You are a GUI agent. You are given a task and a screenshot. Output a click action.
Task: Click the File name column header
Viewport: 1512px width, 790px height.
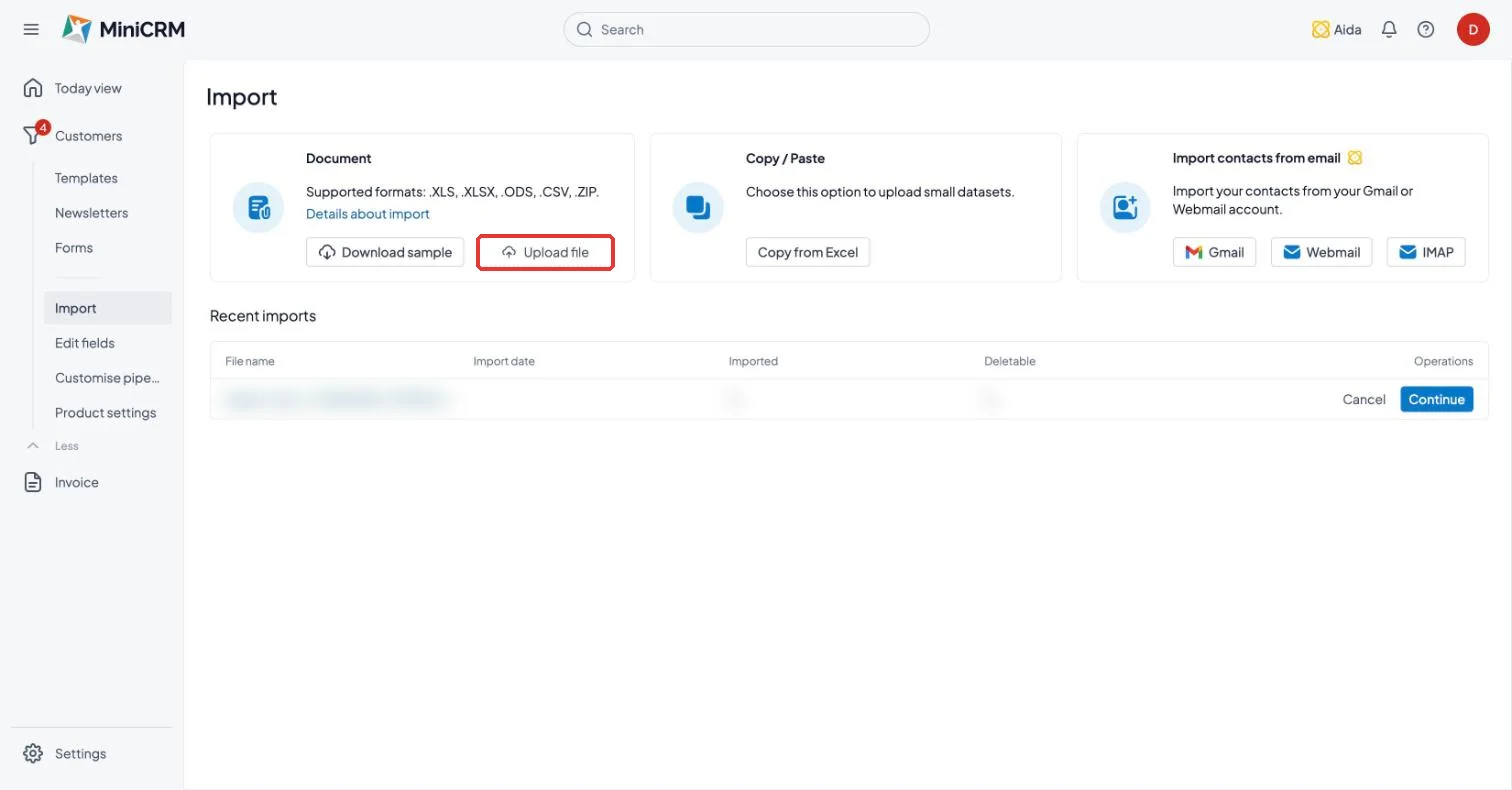250,361
